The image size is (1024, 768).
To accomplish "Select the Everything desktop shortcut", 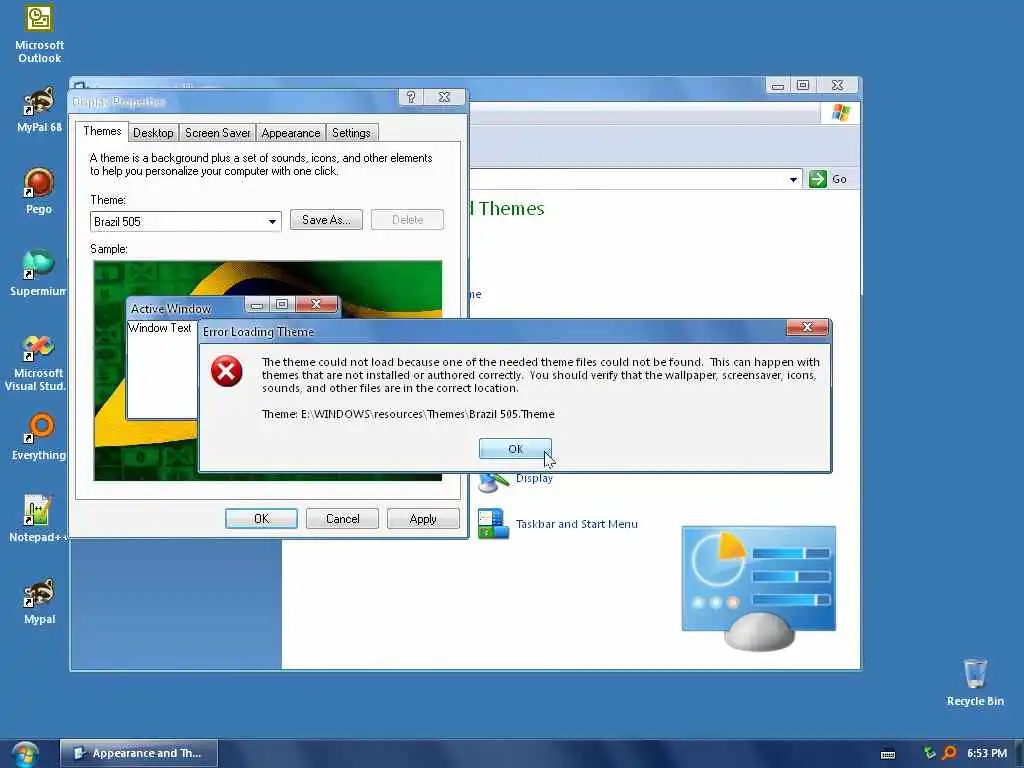I will point(39,437).
